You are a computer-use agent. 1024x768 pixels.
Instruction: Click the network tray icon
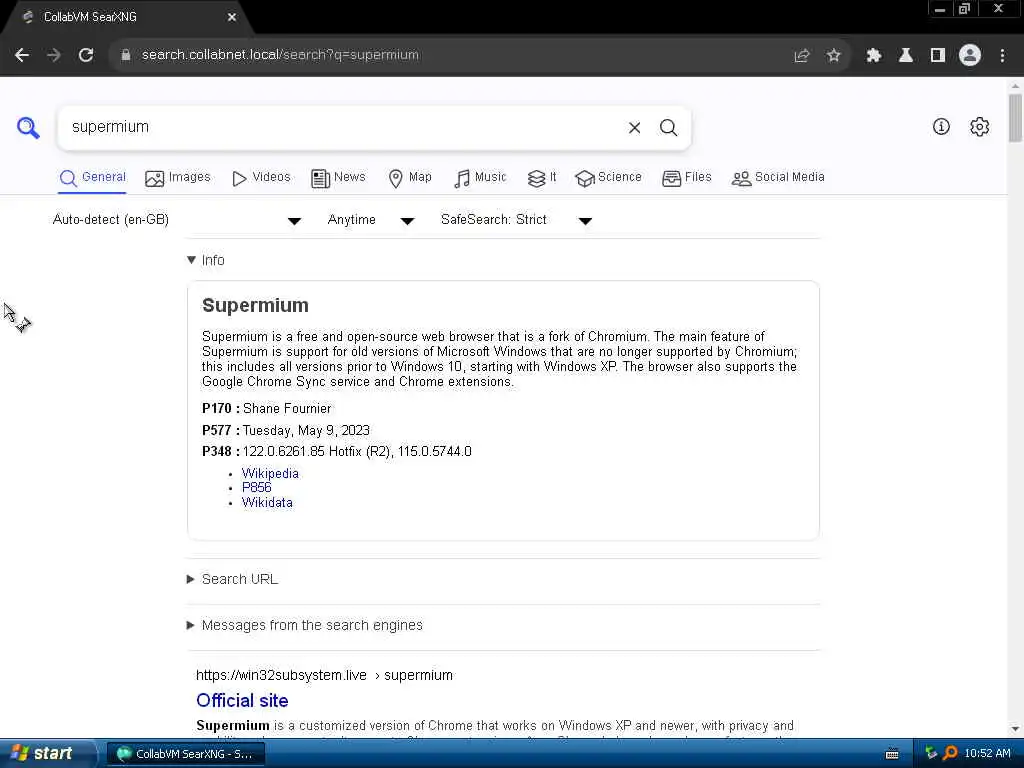[x=931, y=753]
